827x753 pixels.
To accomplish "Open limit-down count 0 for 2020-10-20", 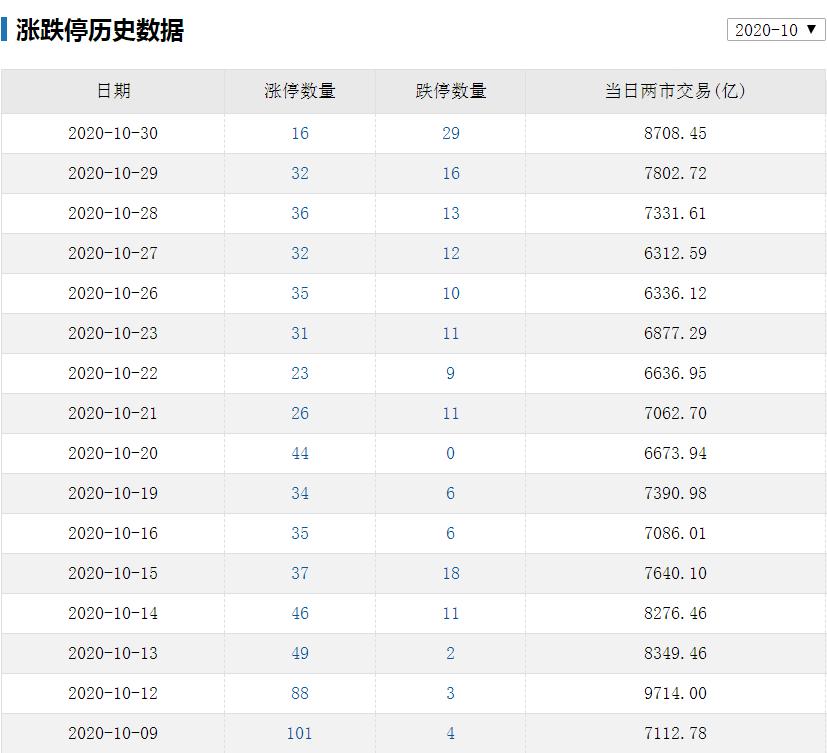I will point(450,453).
